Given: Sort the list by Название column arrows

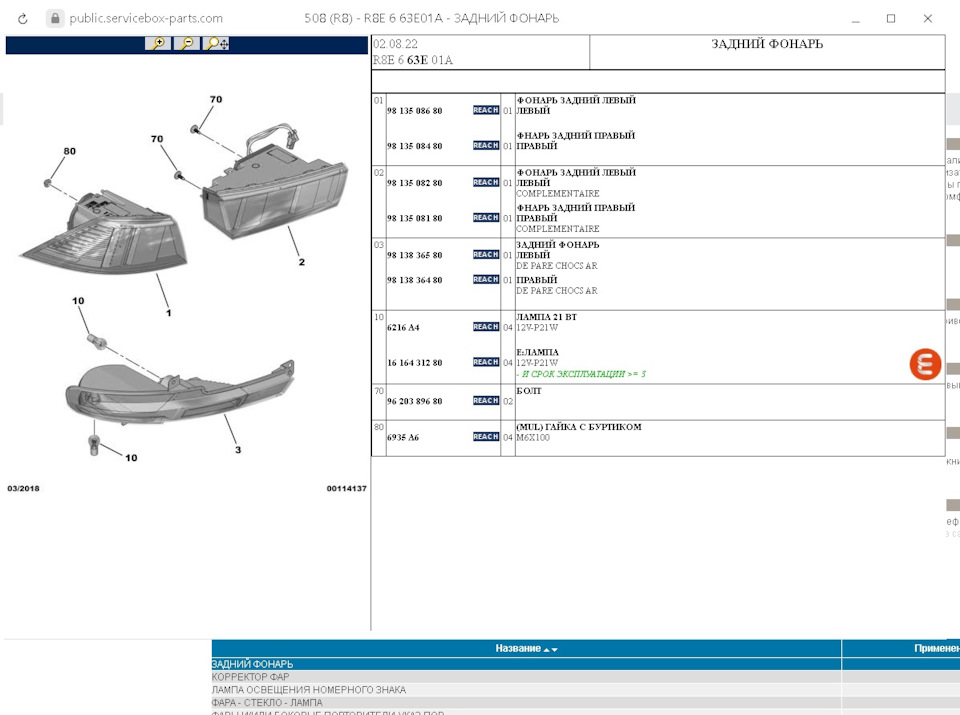Looking at the screenshot, I should point(550,649).
